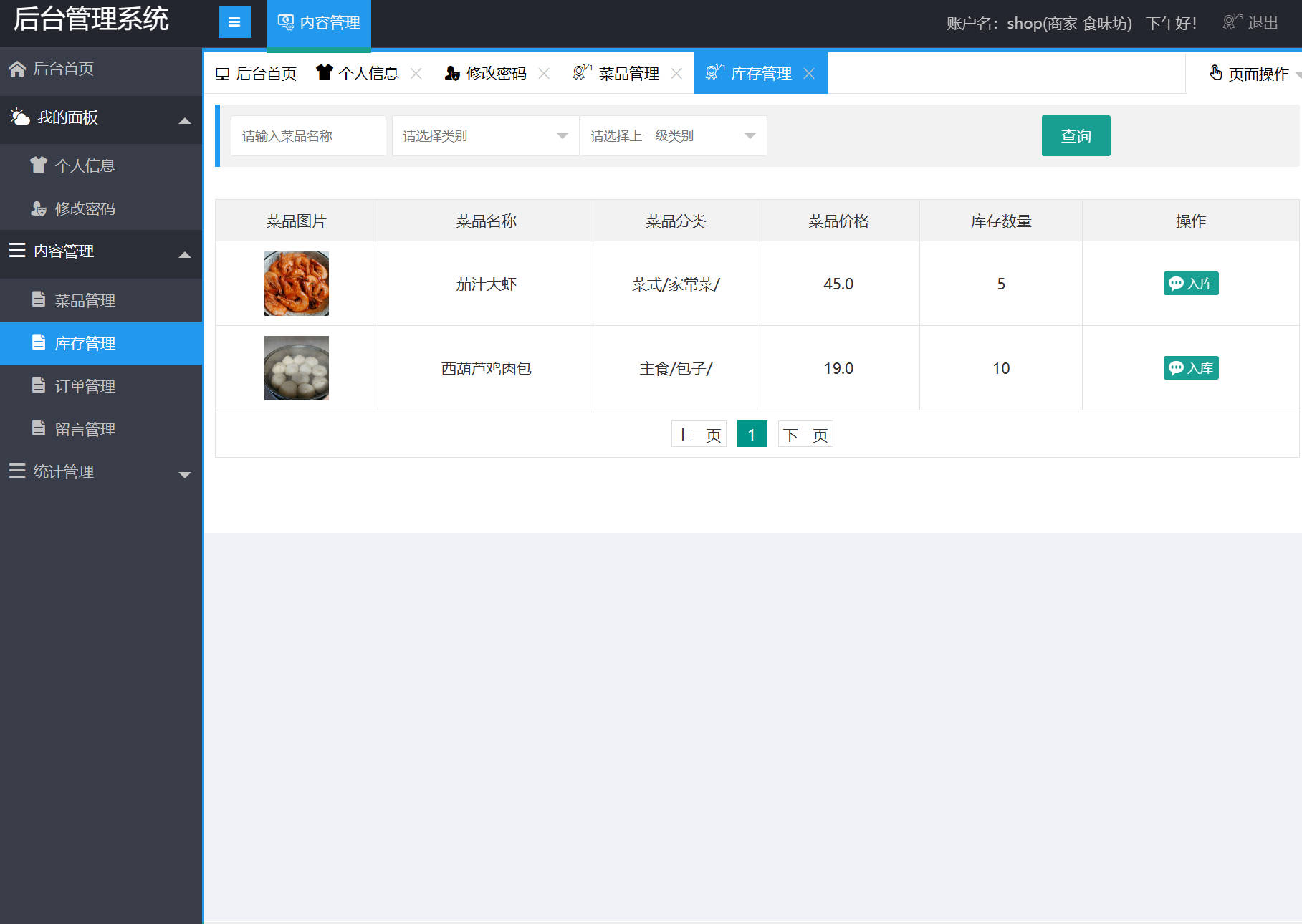Switch to the 个人信息 tab

click(x=370, y=72)
